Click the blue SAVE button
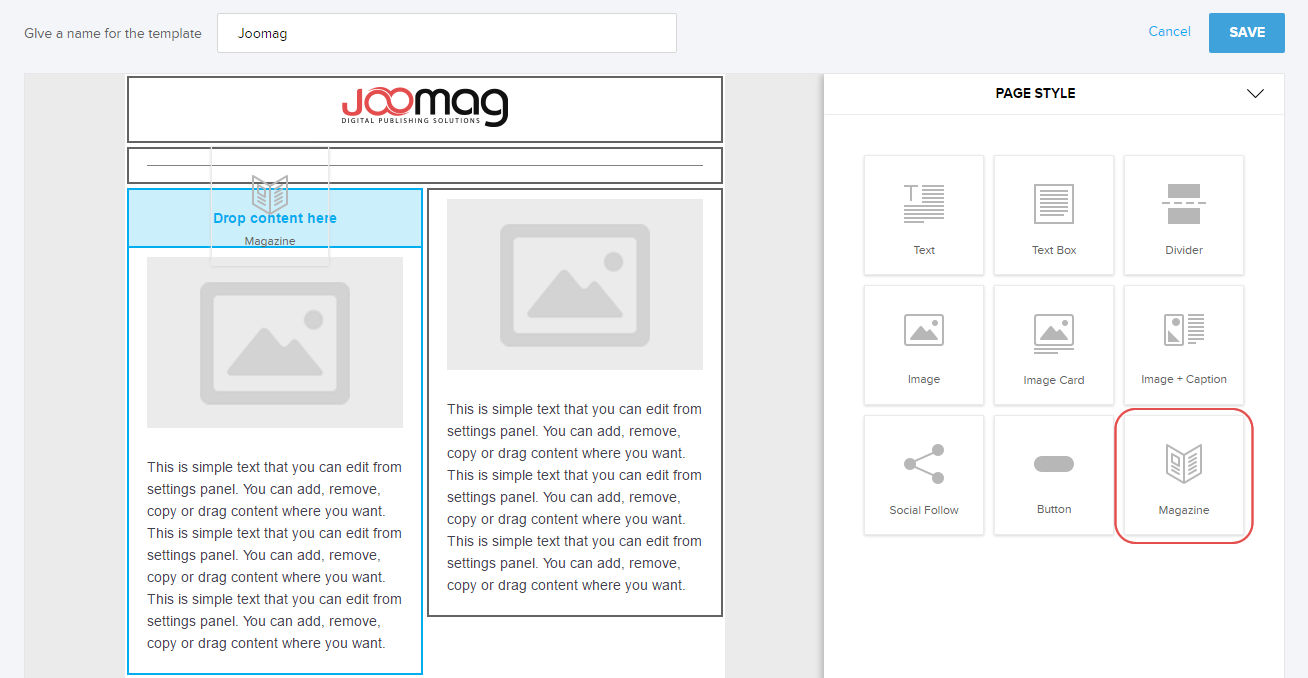Screen dimensions: 1308x678 (1246, 32)
